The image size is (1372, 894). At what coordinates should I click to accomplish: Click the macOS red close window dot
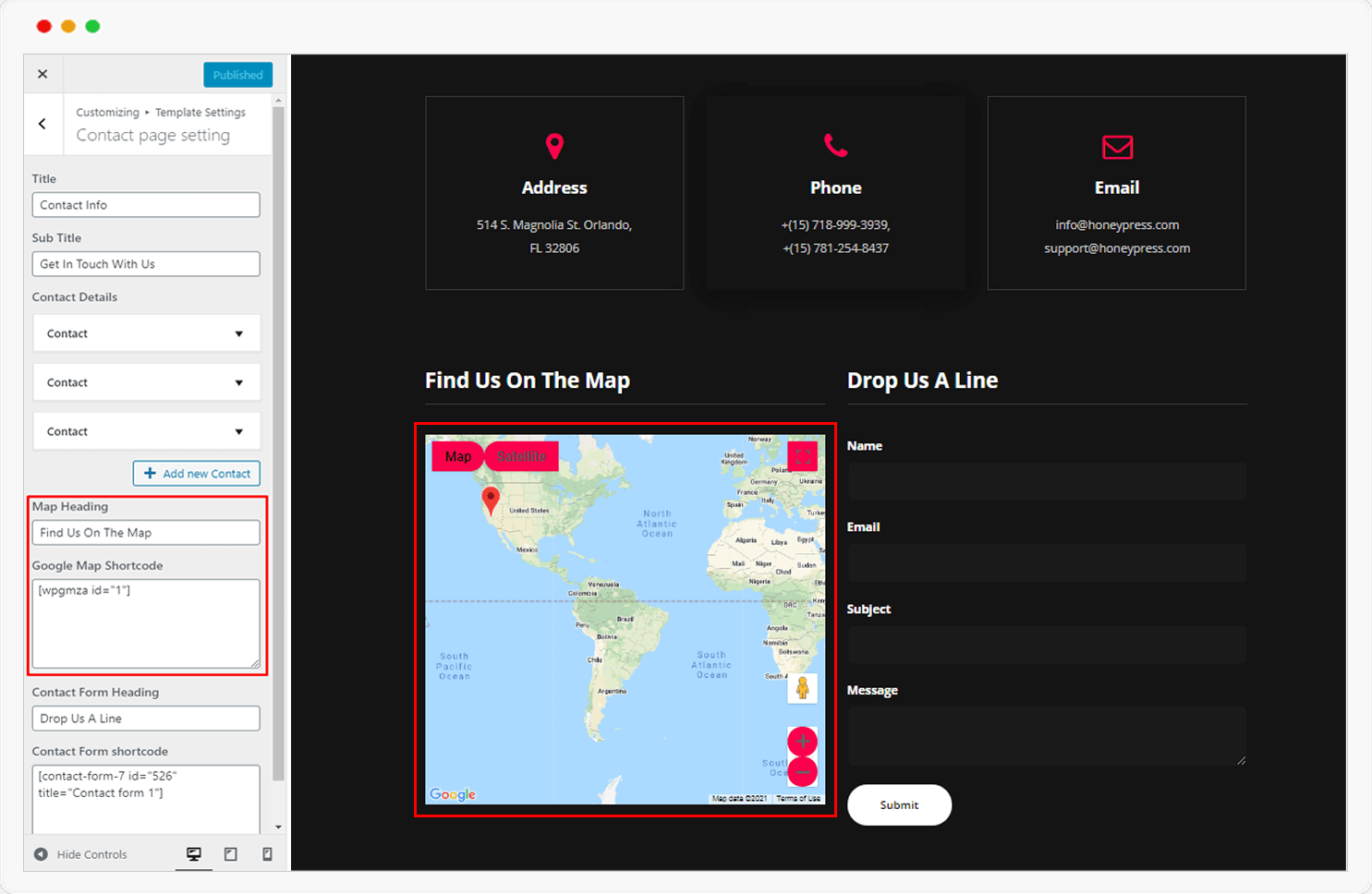coord(43,27)
